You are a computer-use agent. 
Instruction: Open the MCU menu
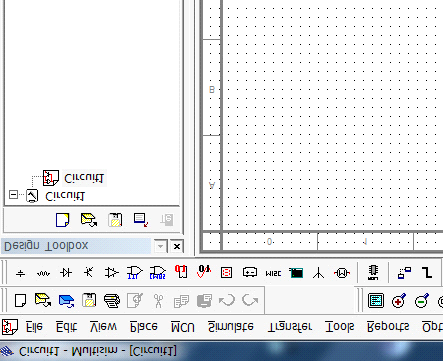pos(183,327)
